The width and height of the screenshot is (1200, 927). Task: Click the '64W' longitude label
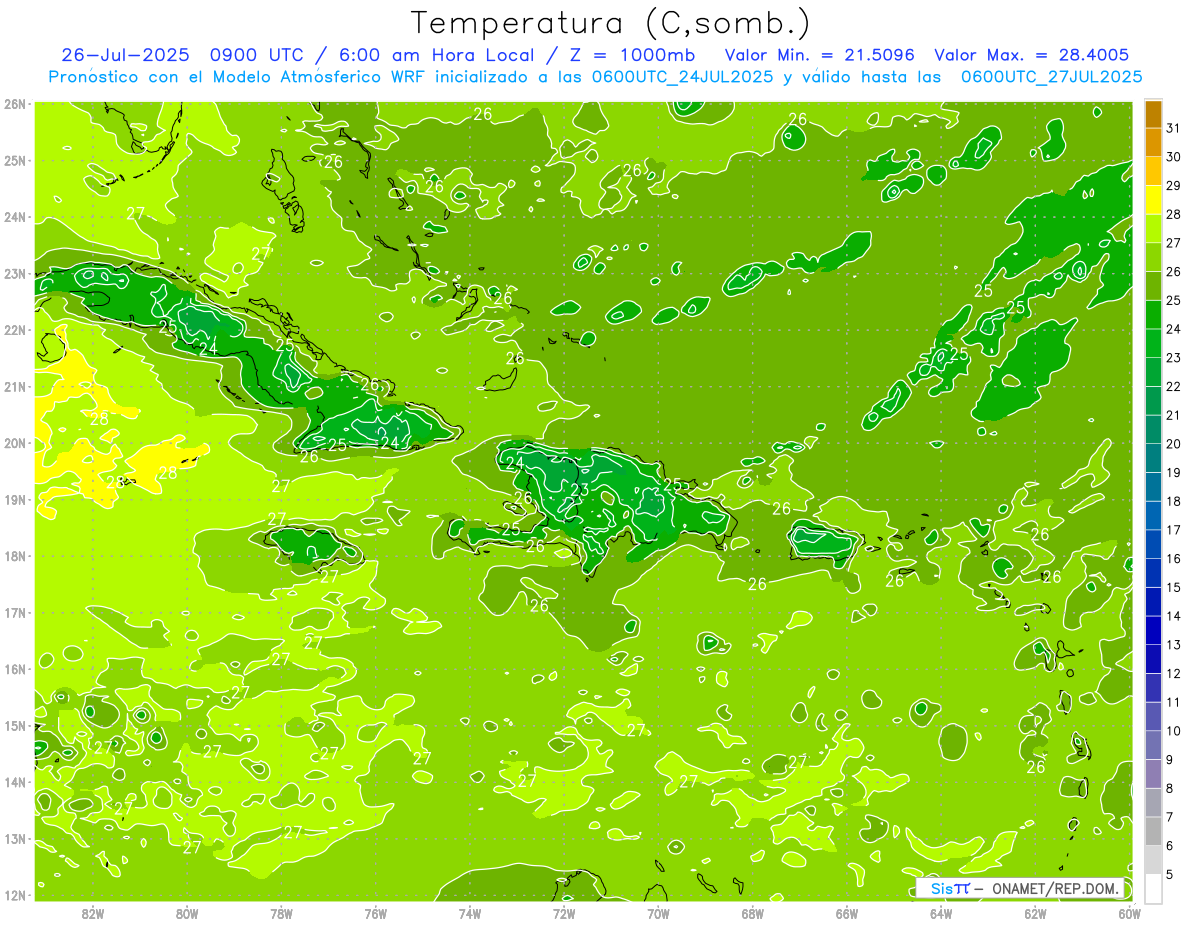941,913
